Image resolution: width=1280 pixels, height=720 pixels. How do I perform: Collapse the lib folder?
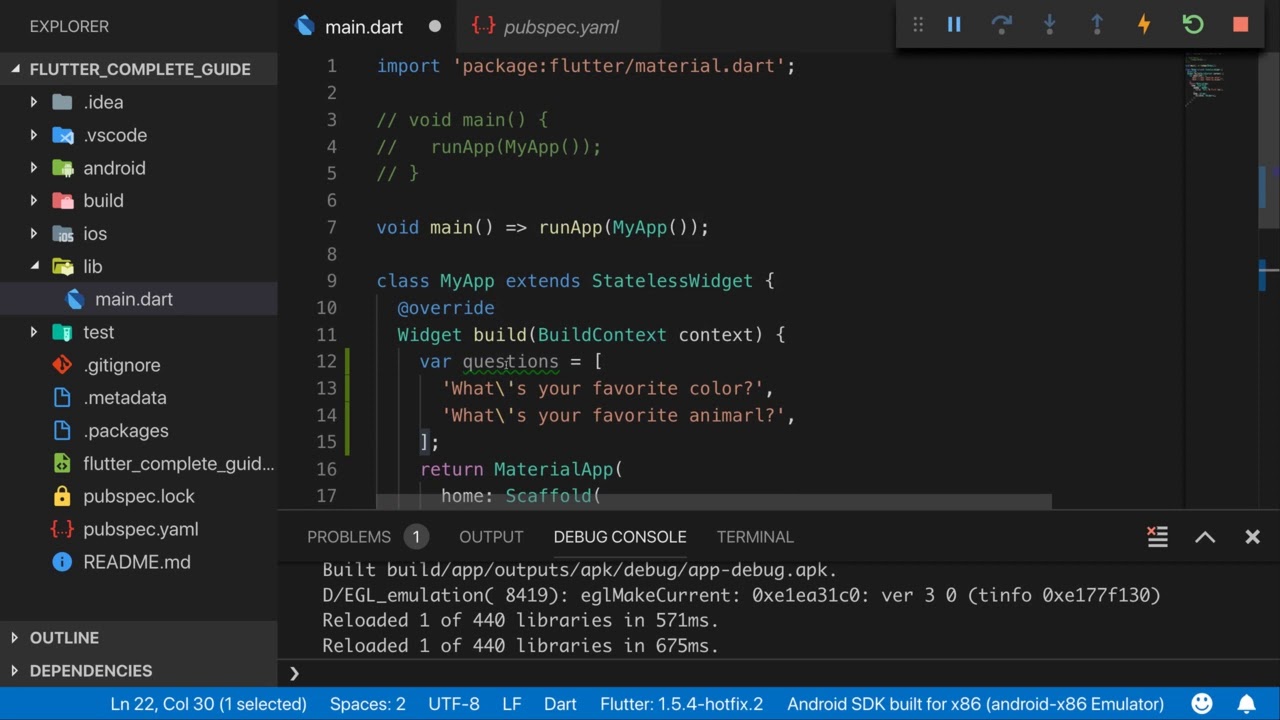pyautogui.click(x=34, y=267)
